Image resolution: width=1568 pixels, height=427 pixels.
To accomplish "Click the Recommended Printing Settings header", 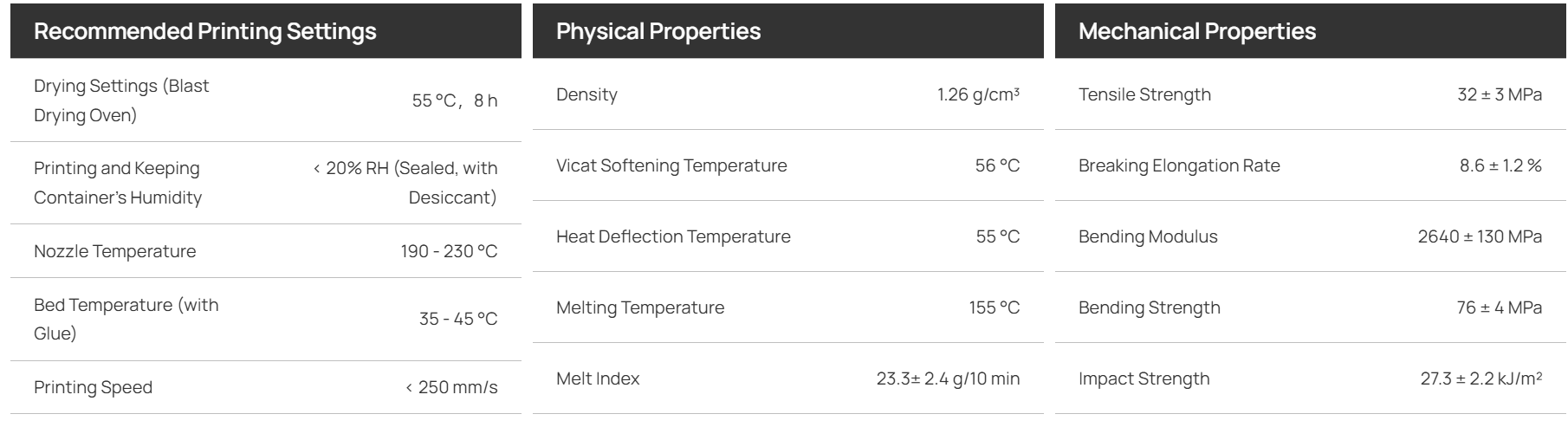I will (205, 31).
